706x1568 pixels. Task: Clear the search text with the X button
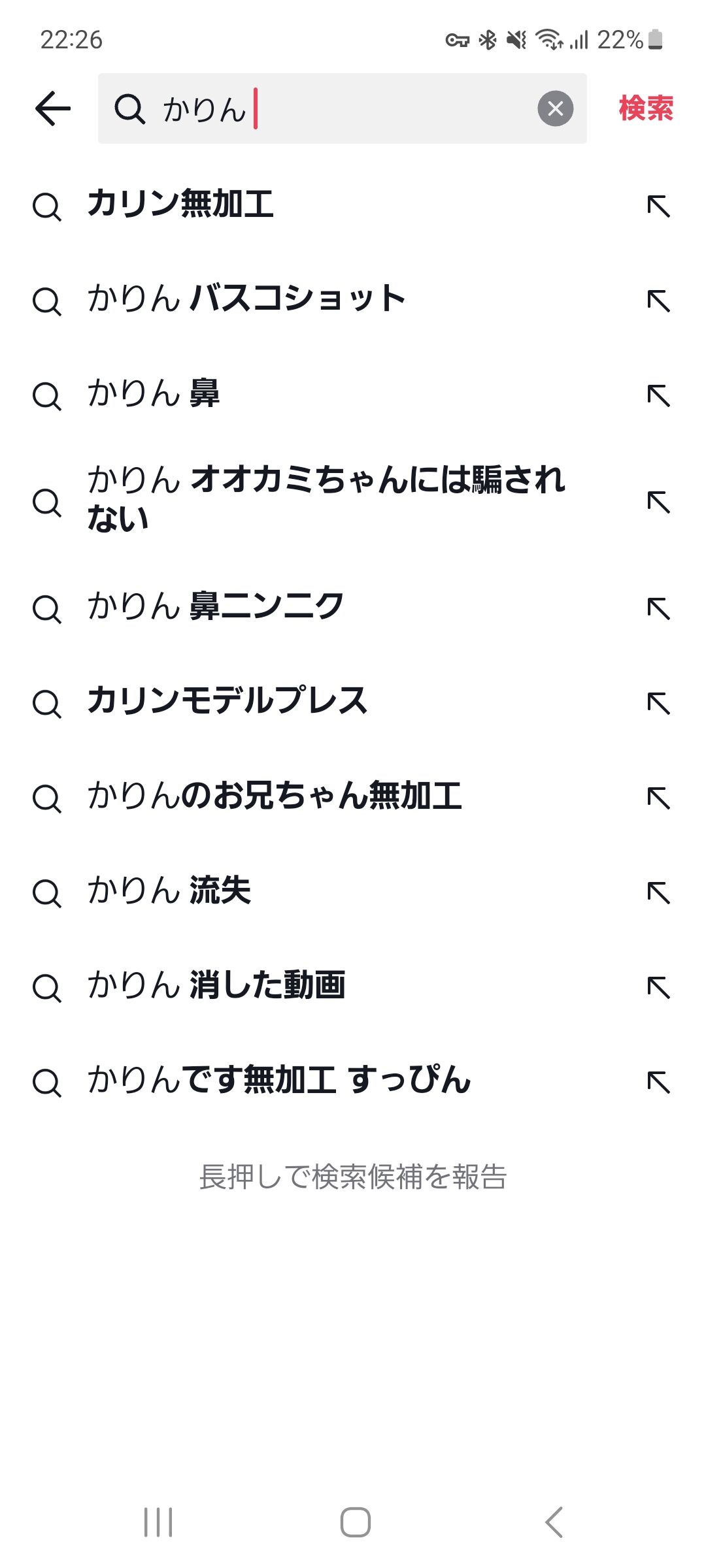click(x=555, y=108)
